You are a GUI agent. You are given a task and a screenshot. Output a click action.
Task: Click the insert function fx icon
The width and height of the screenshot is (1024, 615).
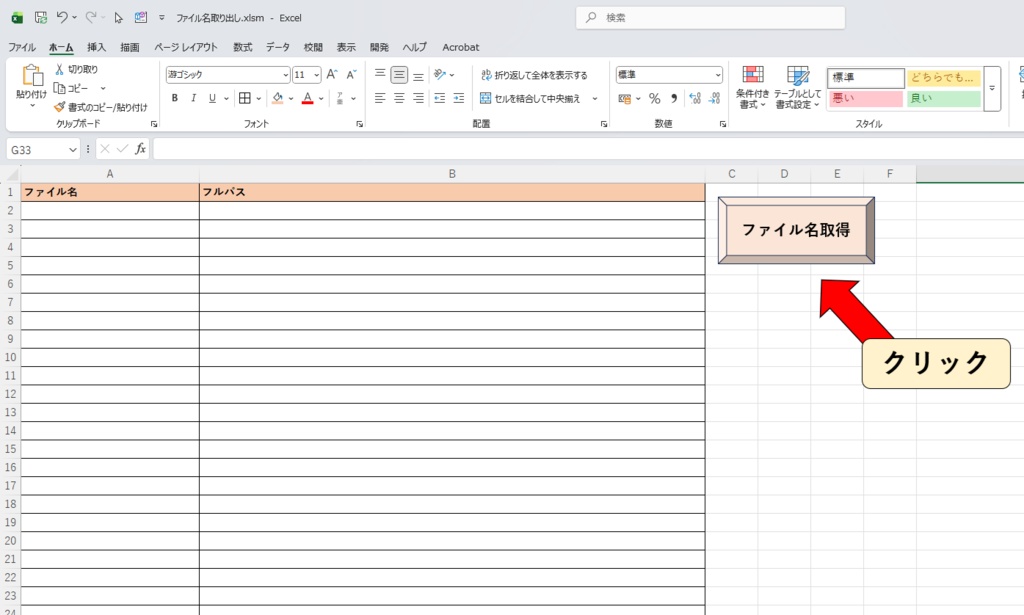click(140, 150)
